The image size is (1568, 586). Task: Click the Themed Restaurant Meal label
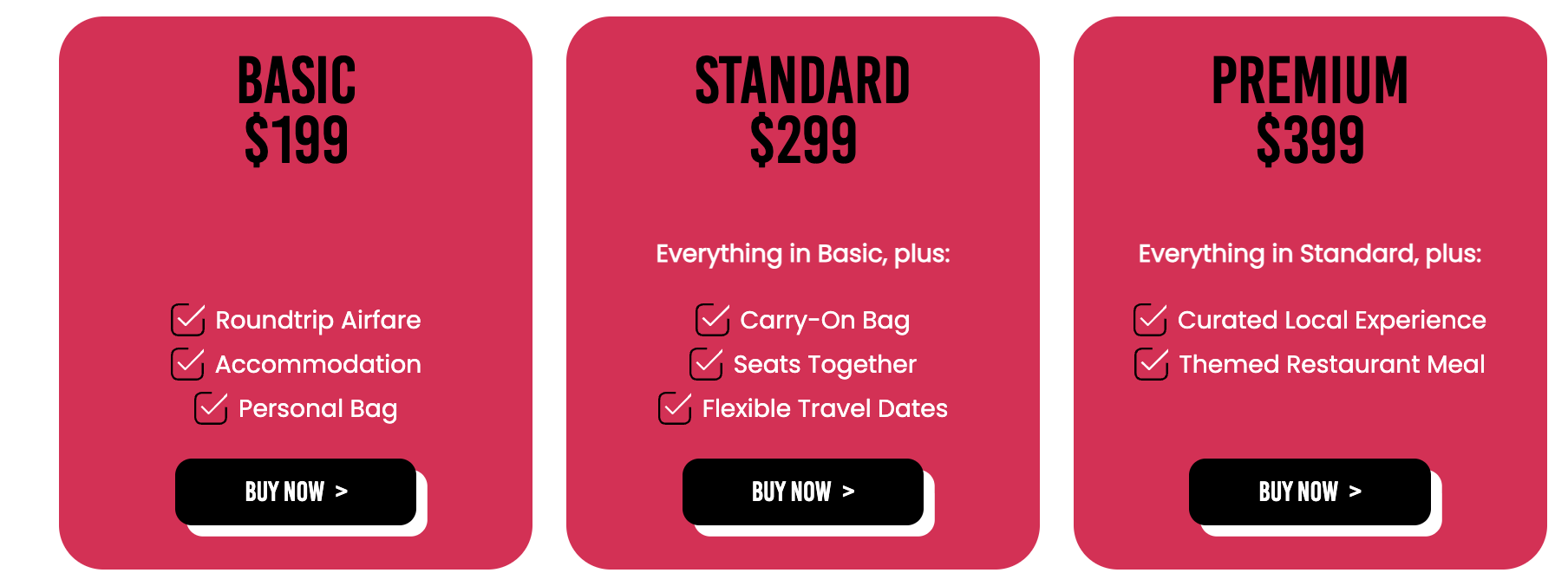pos(1332,364)
